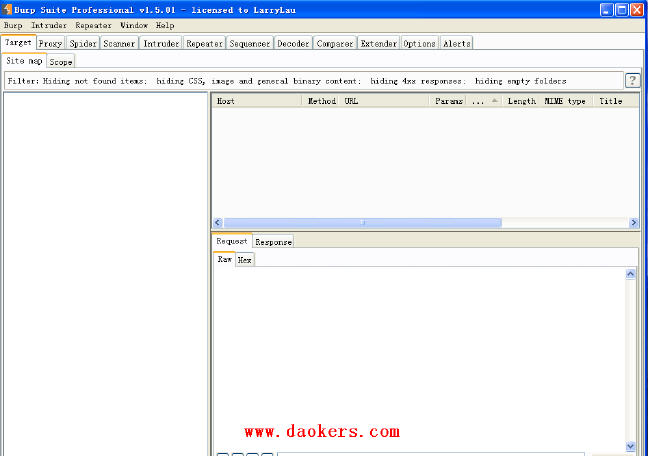This screenshot has height=456, width=648.
Task: Click the sorted column header with arrow
Action: click(485, 101)
